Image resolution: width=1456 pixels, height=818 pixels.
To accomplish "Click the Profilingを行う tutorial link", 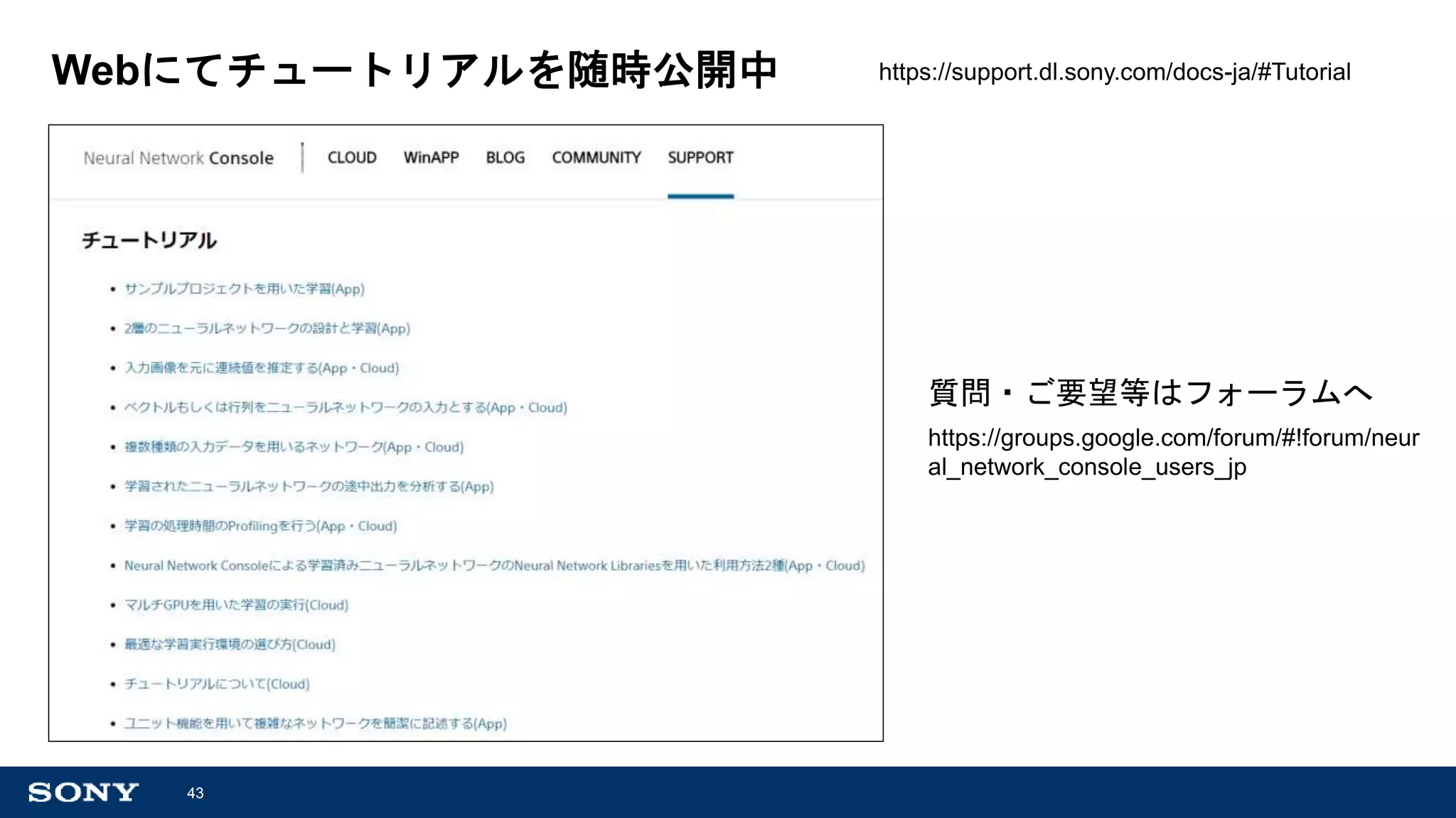I will tap(260, 526).
